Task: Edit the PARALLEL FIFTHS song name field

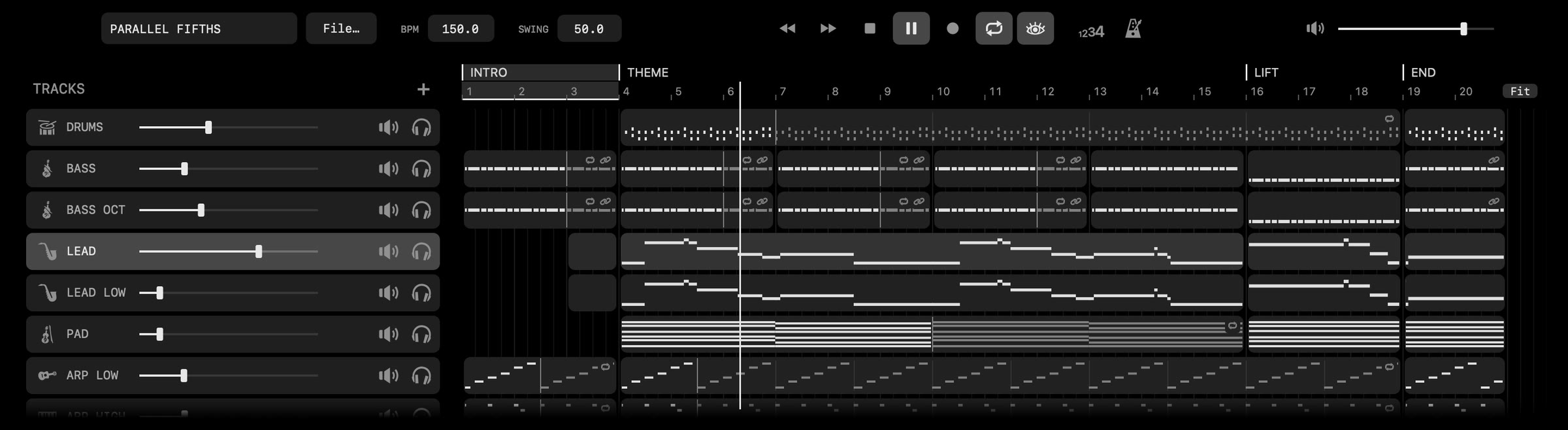Action: (199, 29)
